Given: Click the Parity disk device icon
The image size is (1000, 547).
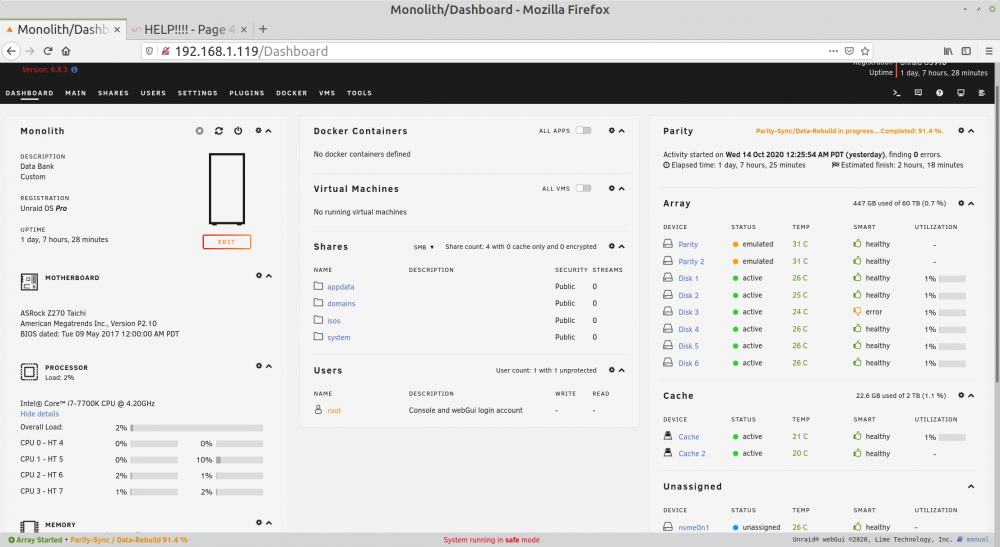Looking at the screenshot, I should [668, 244].
